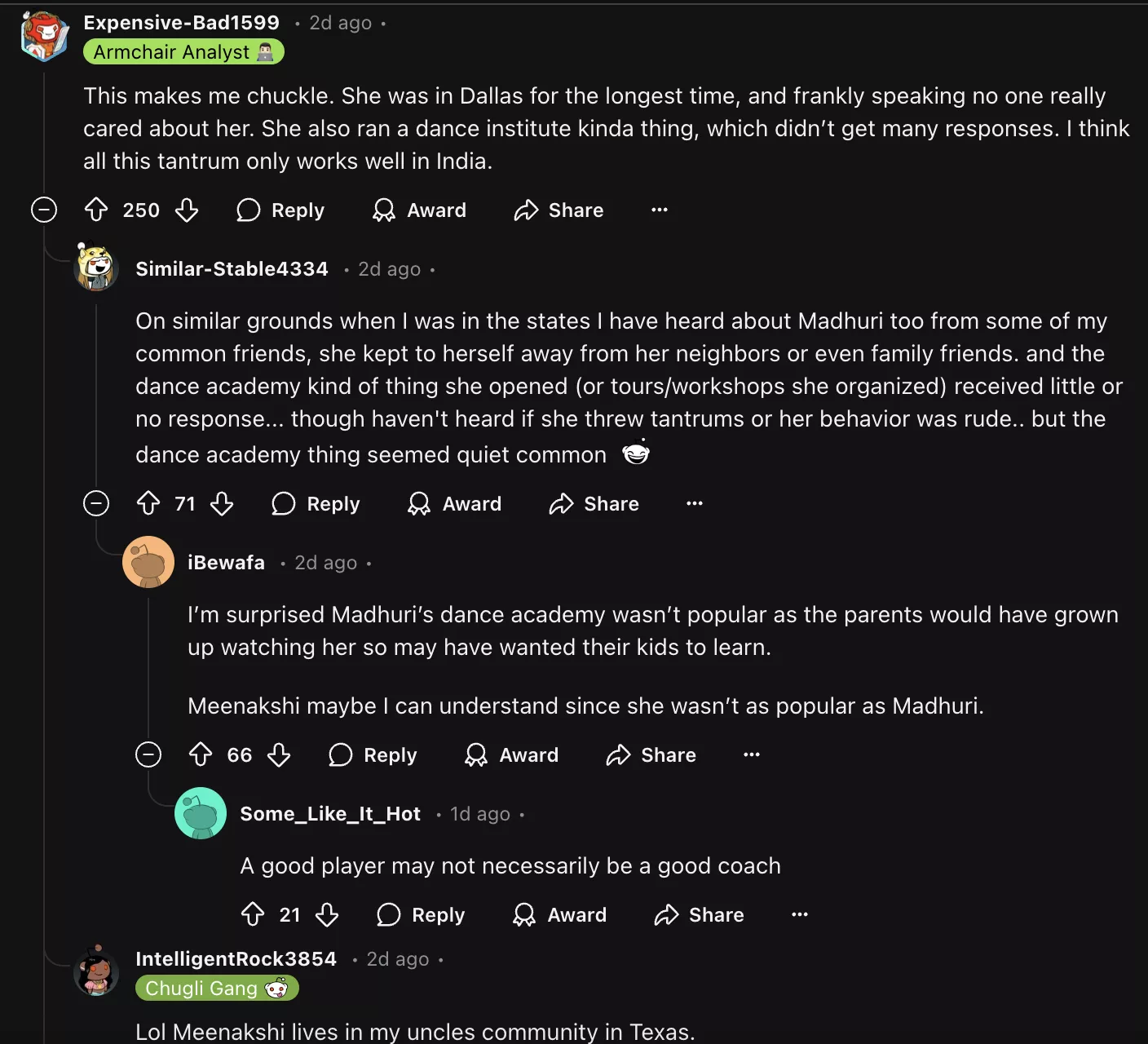The height and width of the screenshot is (1044, 1148).
Task: Click Expensive-Bad1599's avatar image
Action: [x=44, y=38]
